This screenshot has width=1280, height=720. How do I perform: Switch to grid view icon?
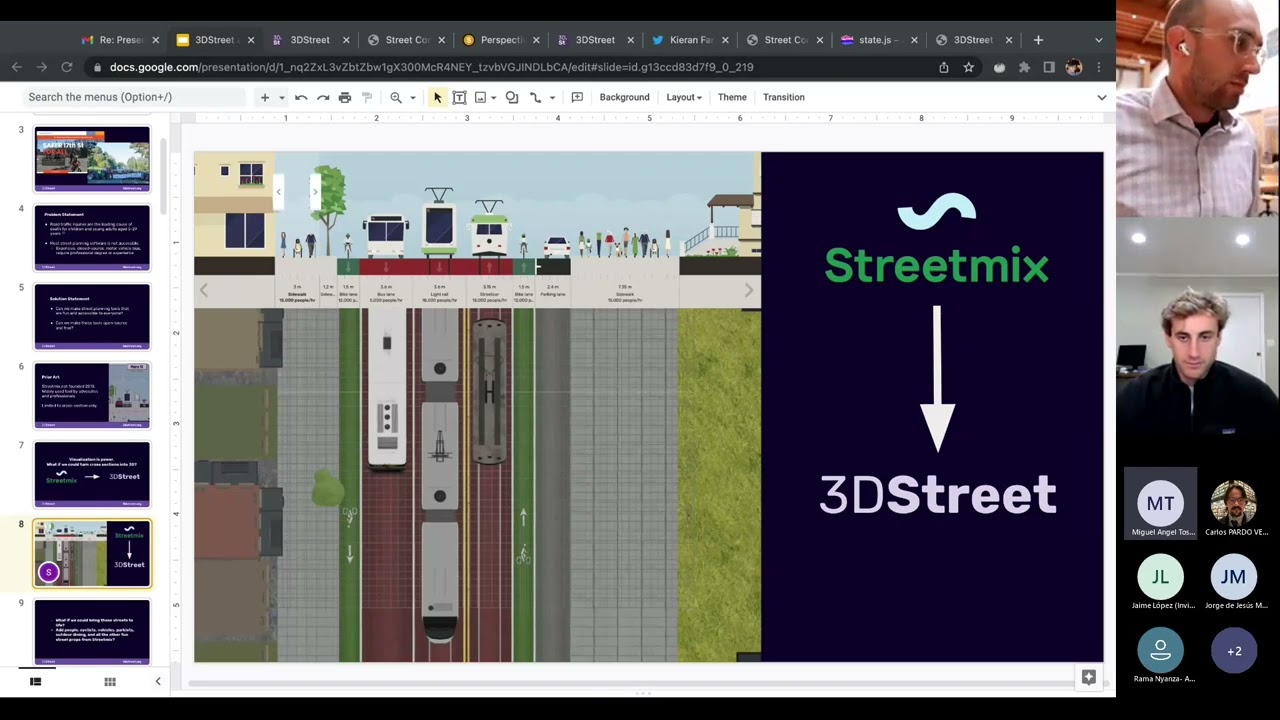click(x=110, y=682)
